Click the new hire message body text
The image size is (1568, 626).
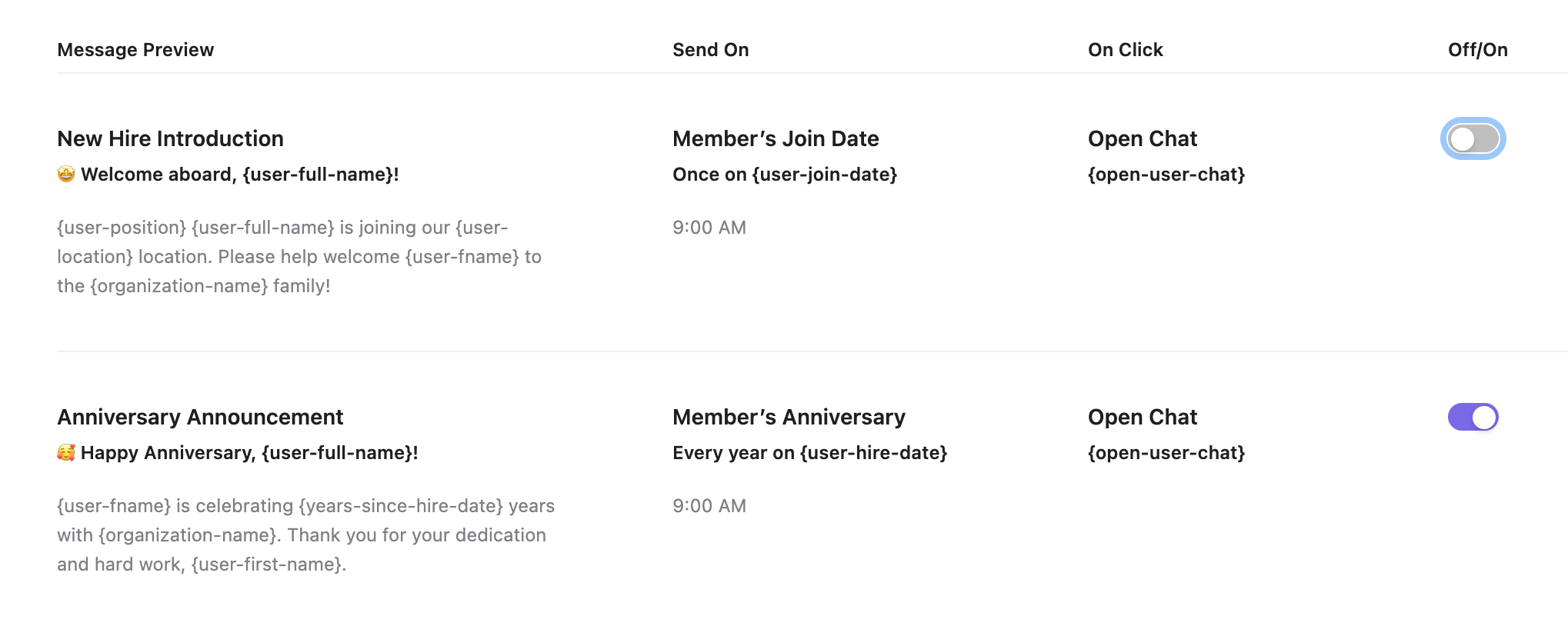(299, 257)
